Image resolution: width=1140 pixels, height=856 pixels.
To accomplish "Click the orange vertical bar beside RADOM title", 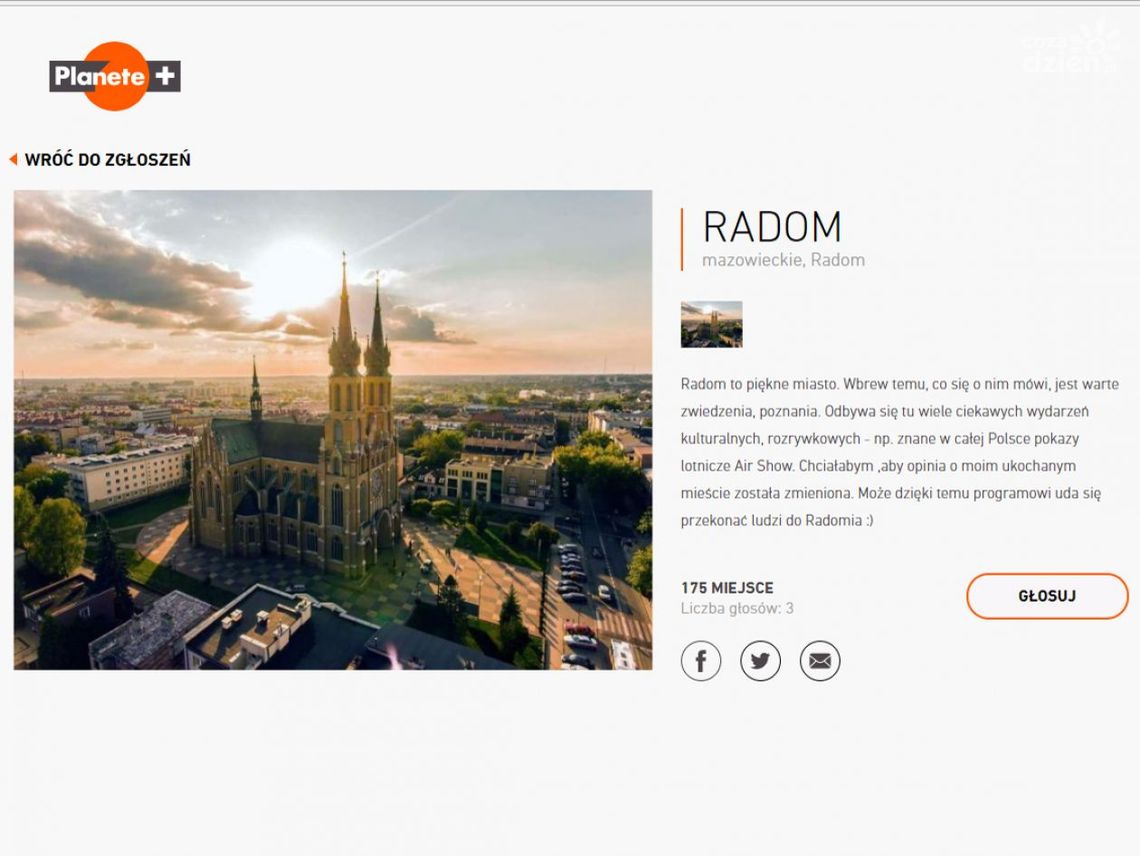I will 682,239.
